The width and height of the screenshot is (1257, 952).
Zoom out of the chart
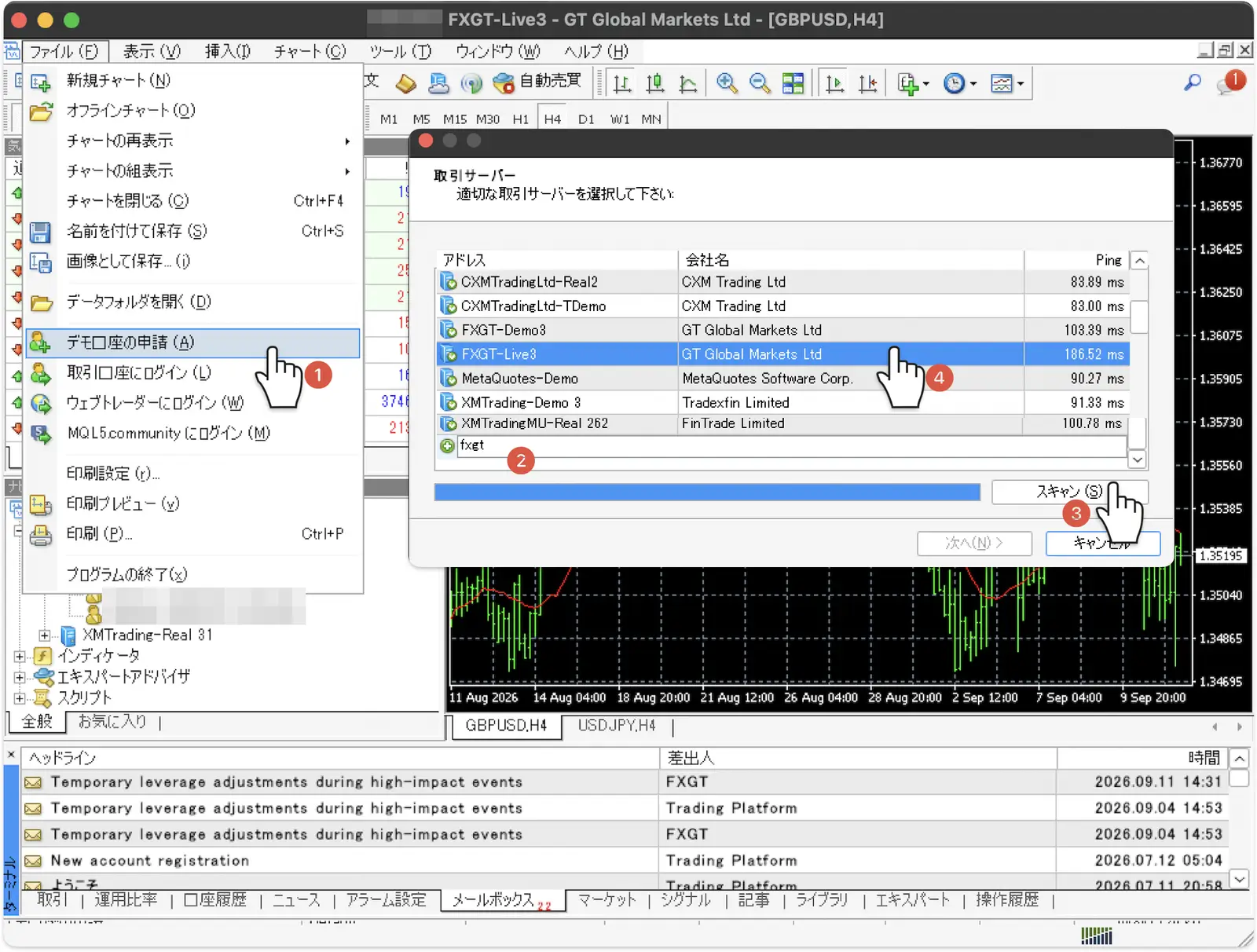[x=760, y=83]
